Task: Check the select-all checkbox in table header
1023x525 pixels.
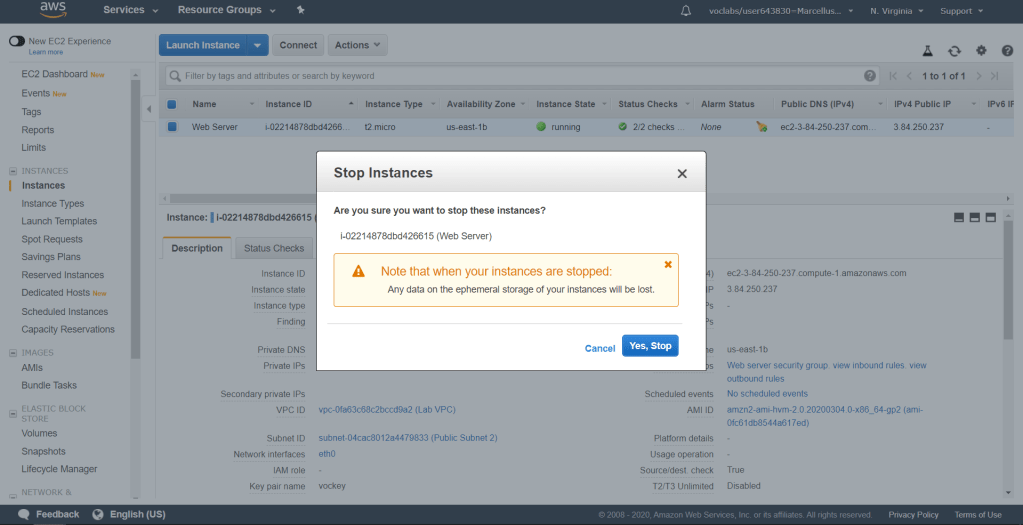Action: (x=172, y=104)
